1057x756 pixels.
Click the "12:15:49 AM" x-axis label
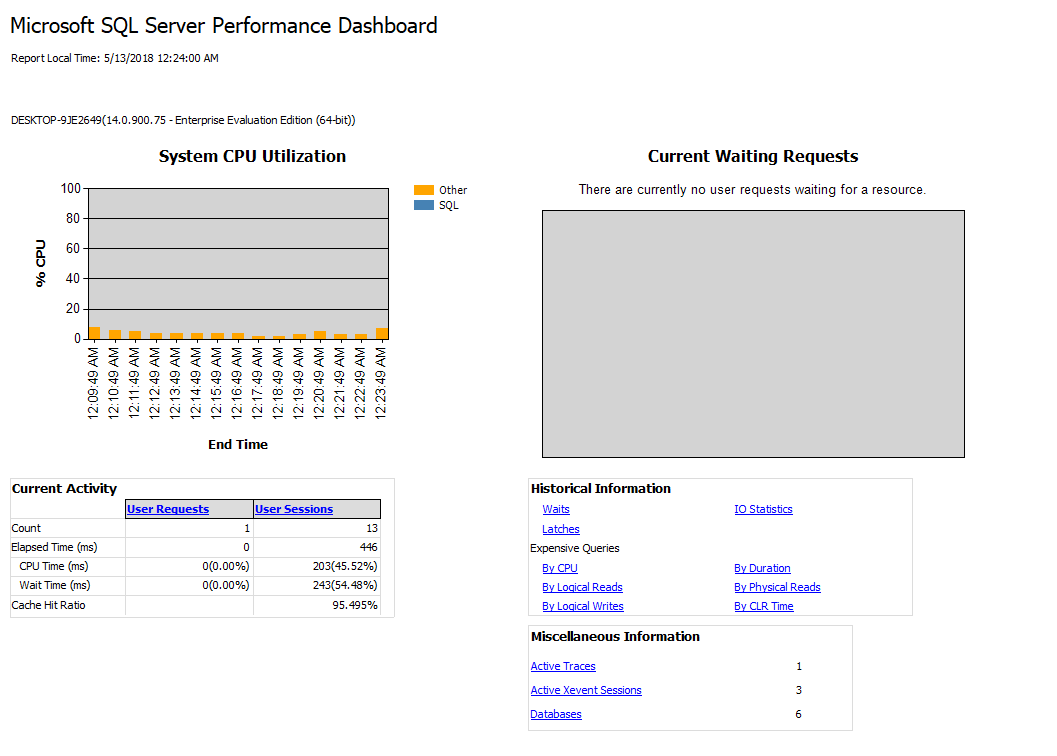pos(216,383)
